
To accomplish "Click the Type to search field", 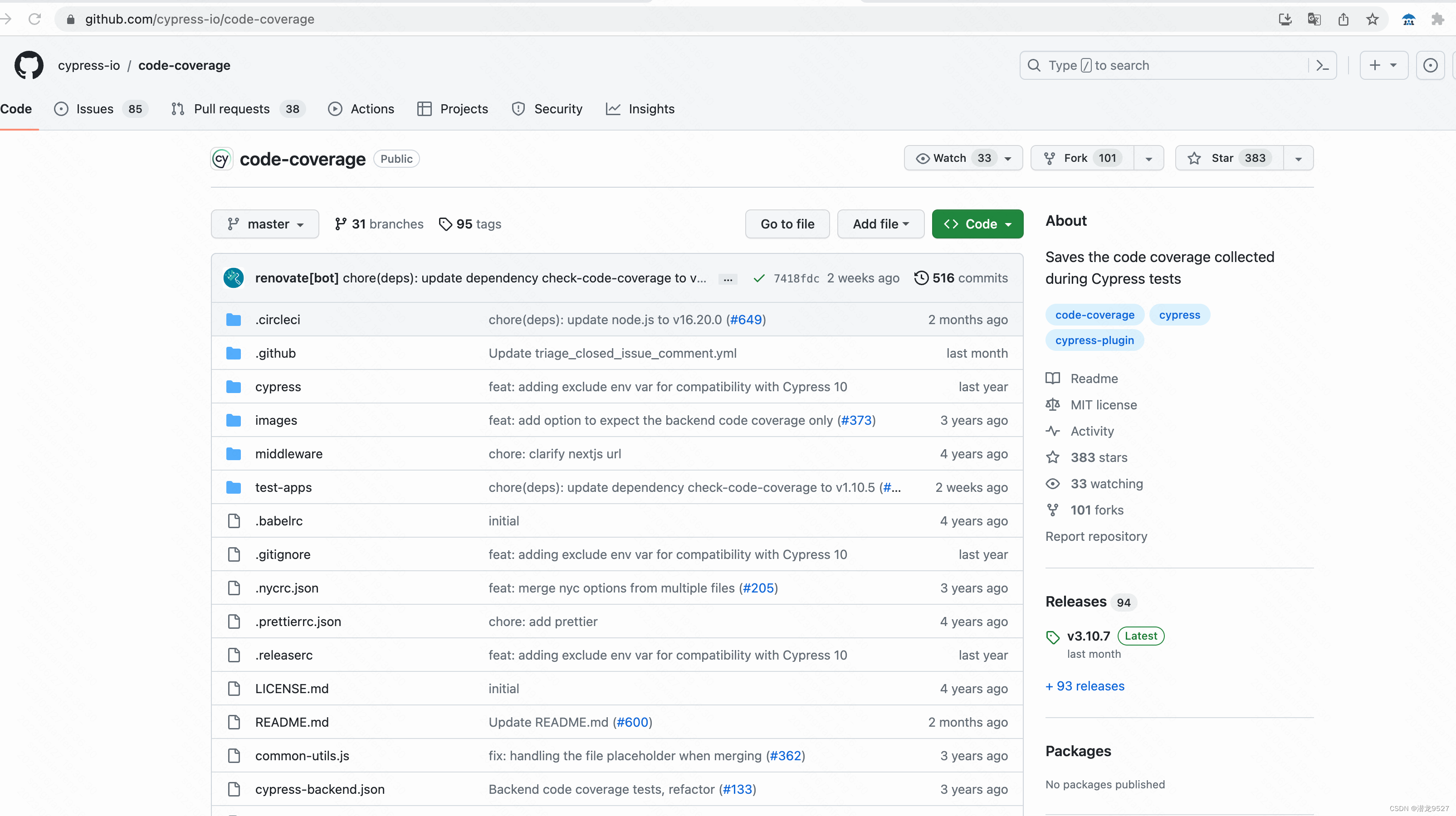I will pyautogui.click(x=1164, y=66).
